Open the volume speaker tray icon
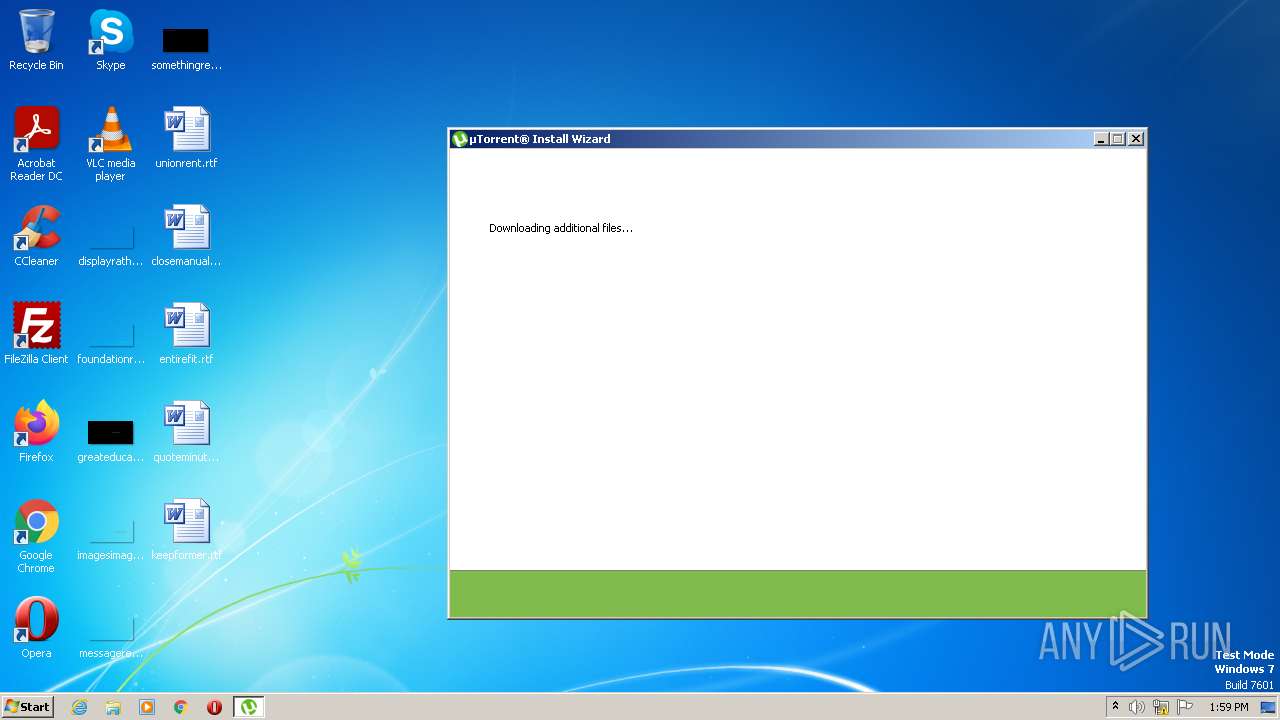Image resolution: width=1280 pixels, height=720 pixels. (1137, 707)
